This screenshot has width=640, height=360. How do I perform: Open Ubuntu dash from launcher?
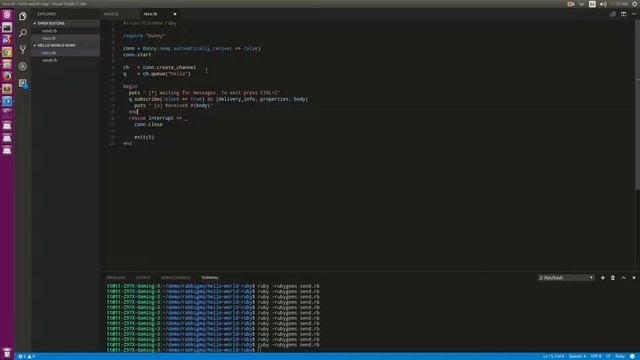pyautogui.click(x=7, y=15)
